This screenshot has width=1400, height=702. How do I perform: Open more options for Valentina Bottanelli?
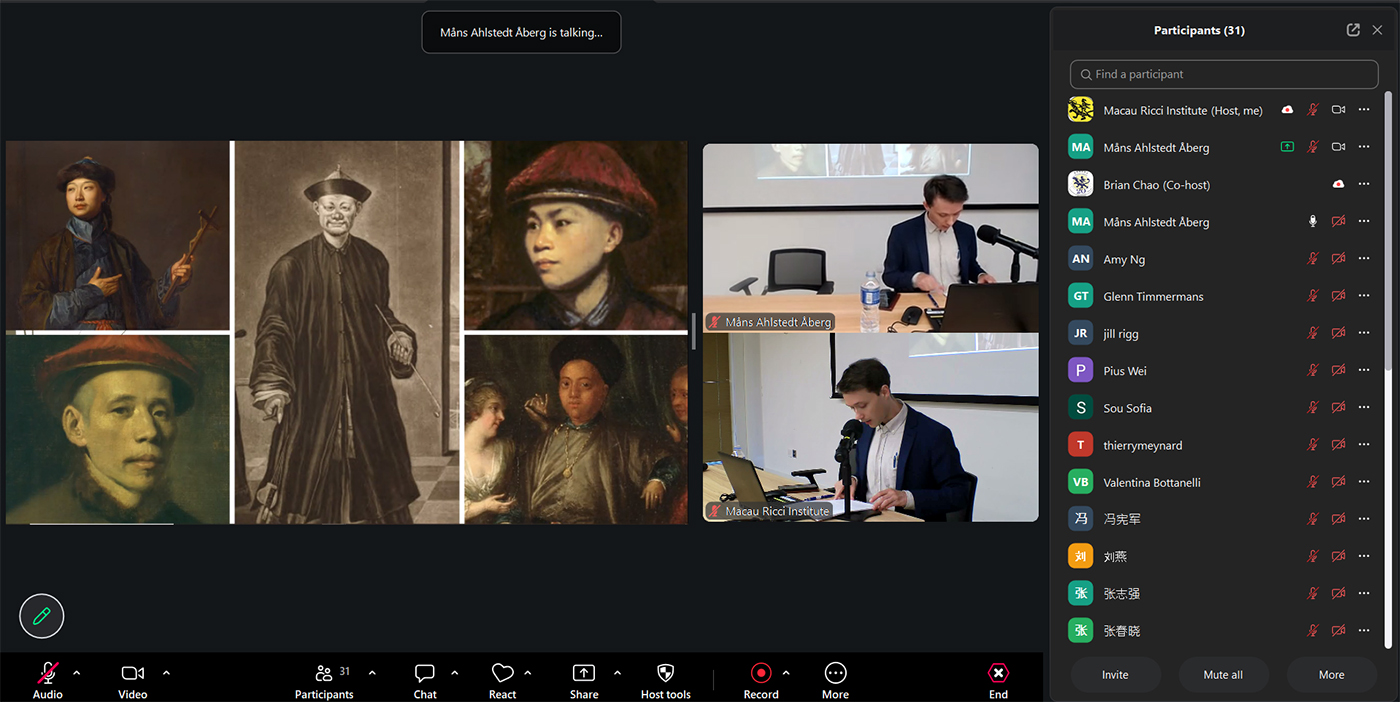click(1364, 482)
